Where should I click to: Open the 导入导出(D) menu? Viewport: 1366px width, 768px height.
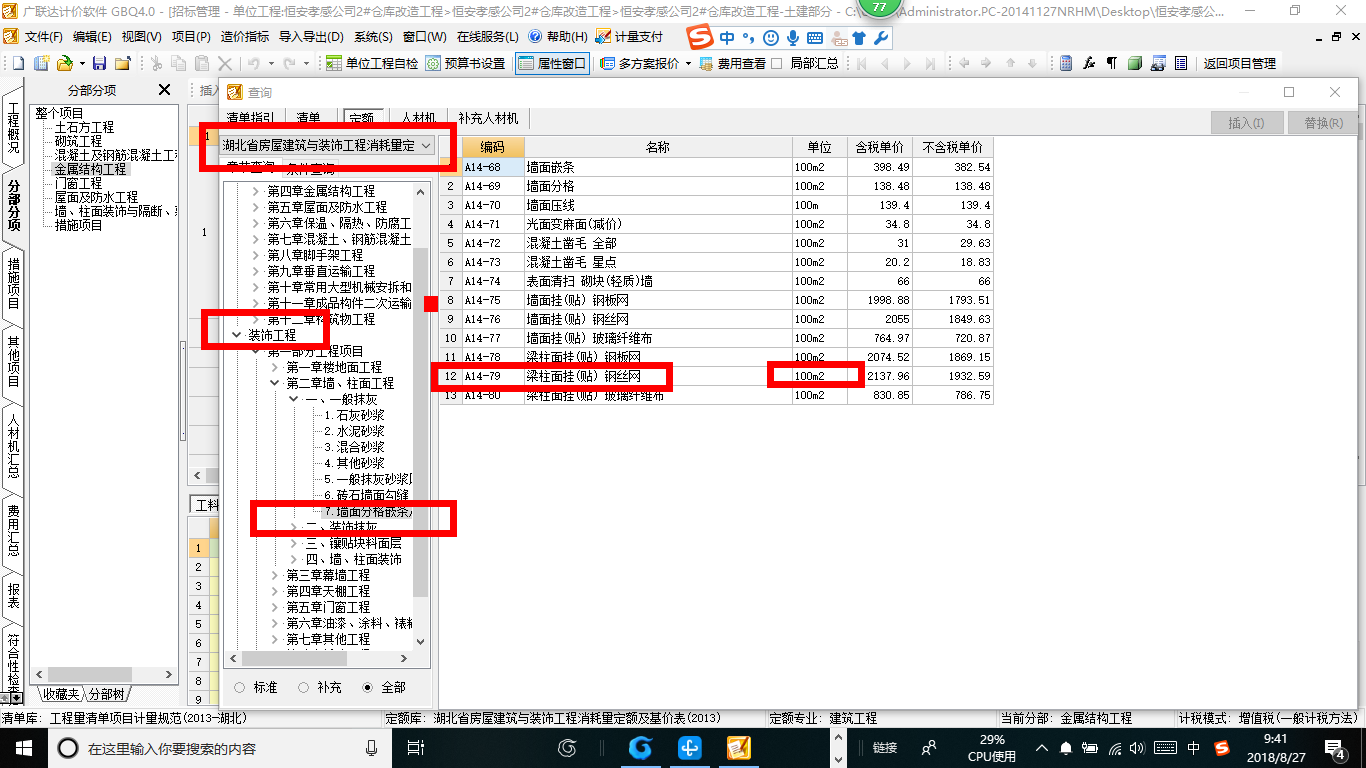(311, 37)
